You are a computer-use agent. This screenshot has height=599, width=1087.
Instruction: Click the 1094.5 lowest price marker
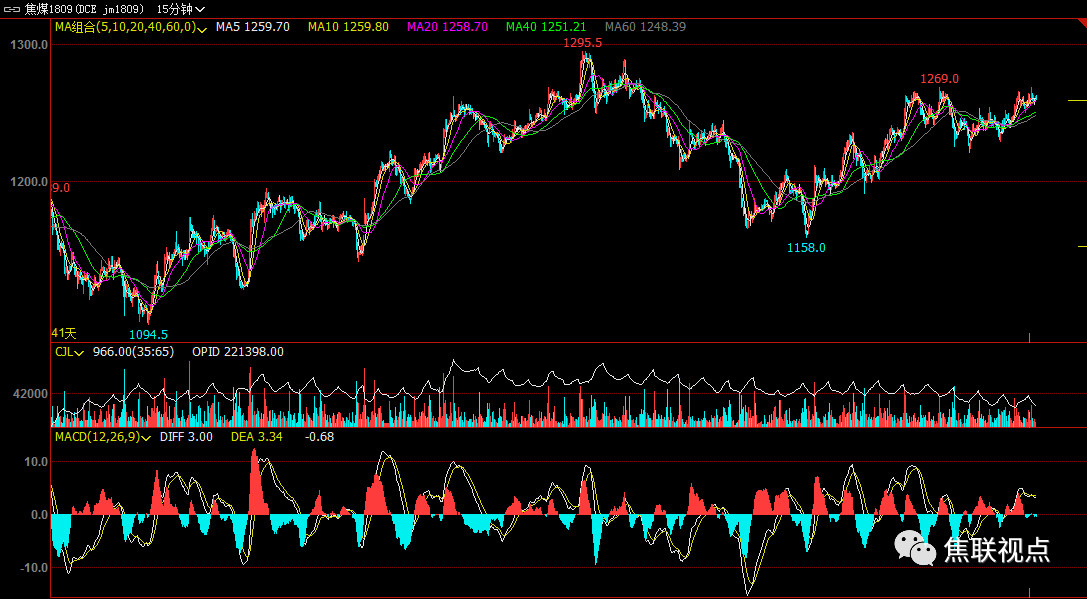(x=148, y=334)
